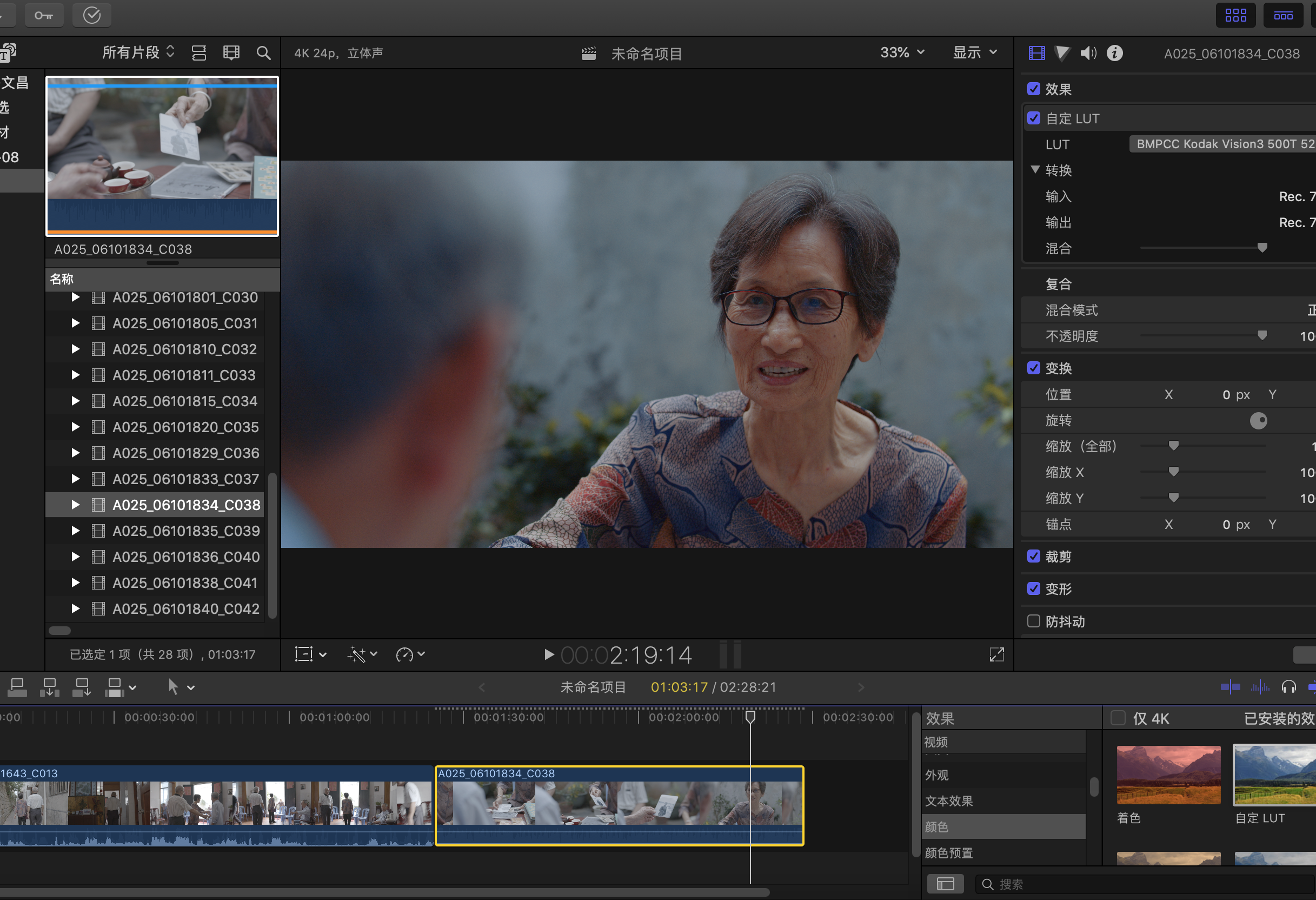The image size is (1316, 900).
Task: Go back in timeline history arrow
Action: (x=482, y=687)
